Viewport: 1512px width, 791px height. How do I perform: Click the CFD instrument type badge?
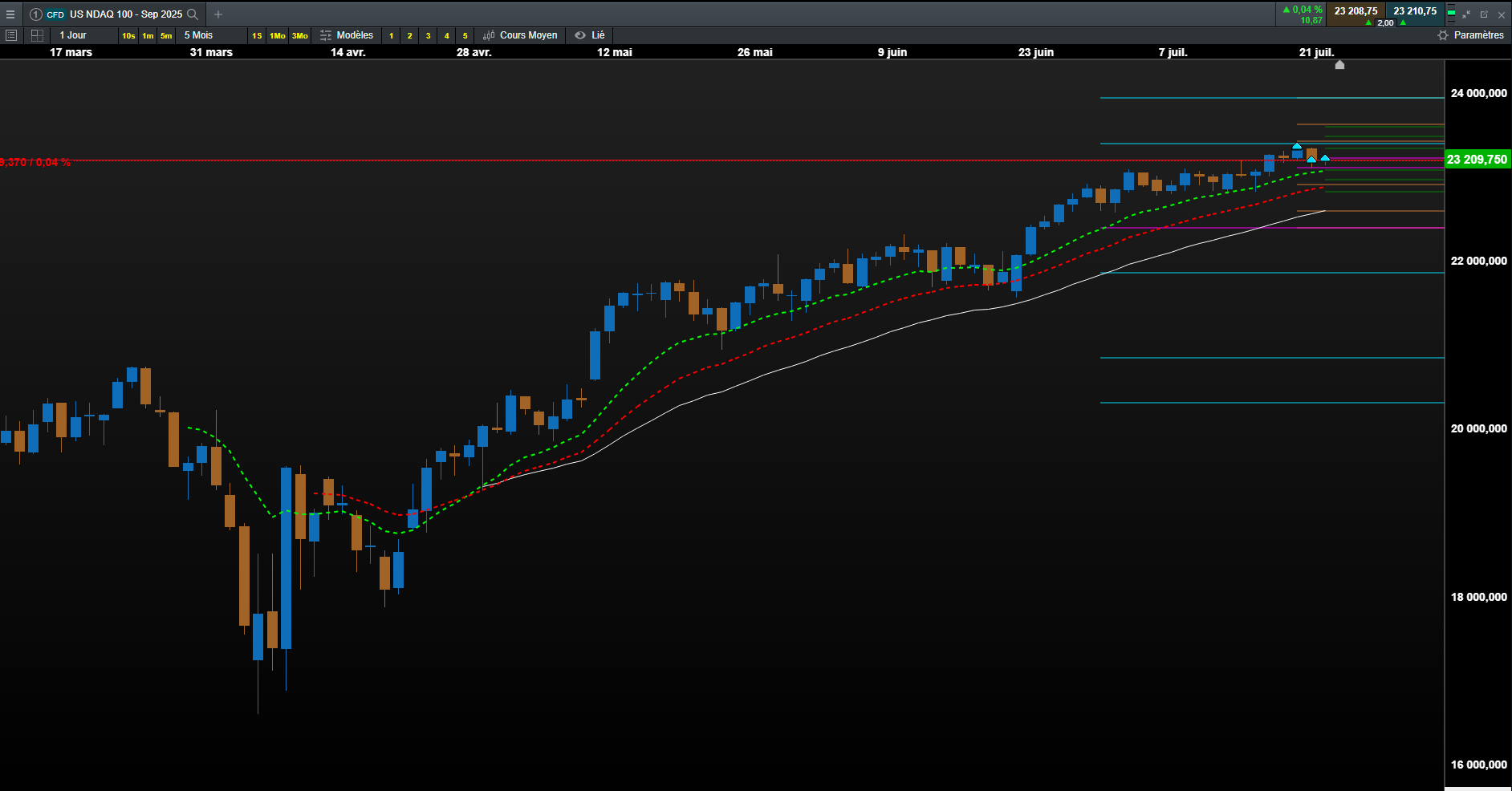point(55,14)
